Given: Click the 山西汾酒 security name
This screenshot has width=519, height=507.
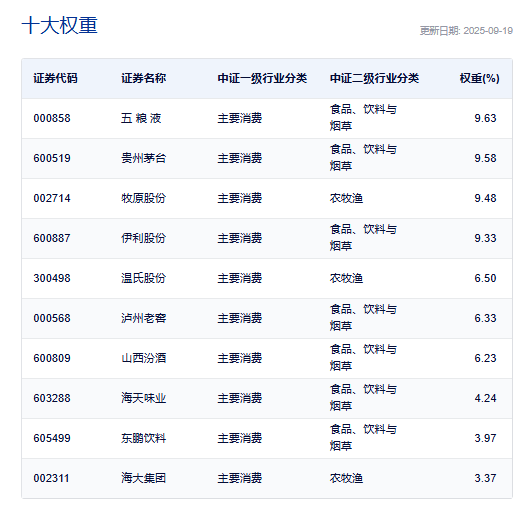Looking at the screenshot, I should click(x=143, y=358).
